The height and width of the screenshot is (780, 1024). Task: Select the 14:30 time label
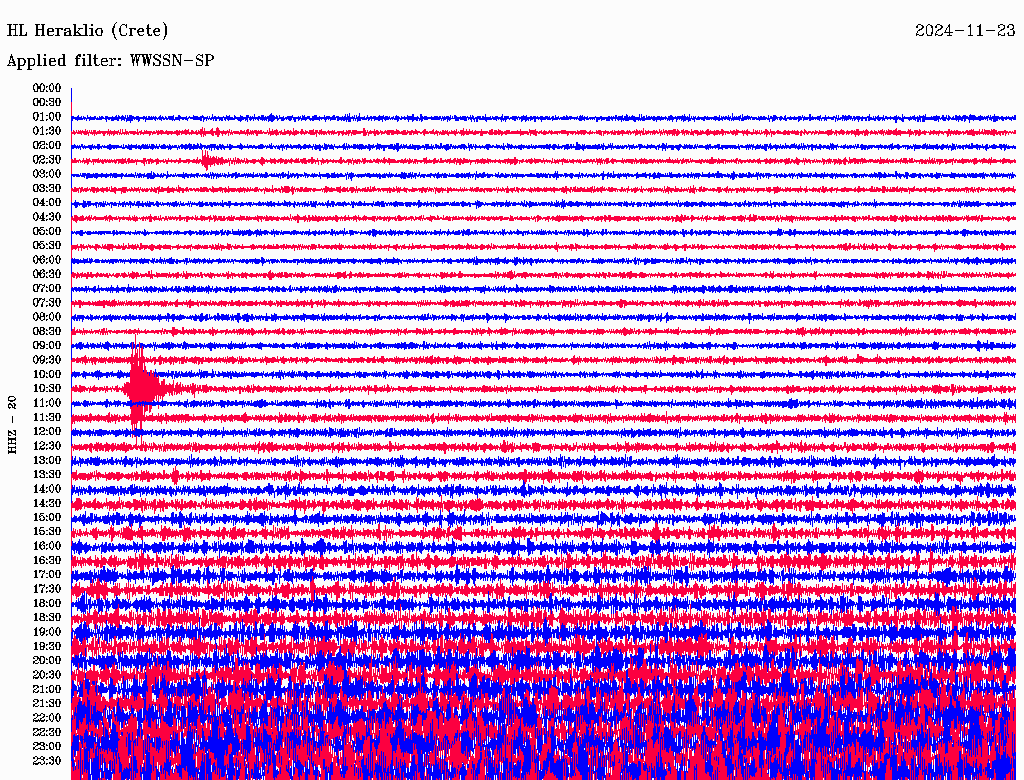pyautogui.click(x=46, y=504)
